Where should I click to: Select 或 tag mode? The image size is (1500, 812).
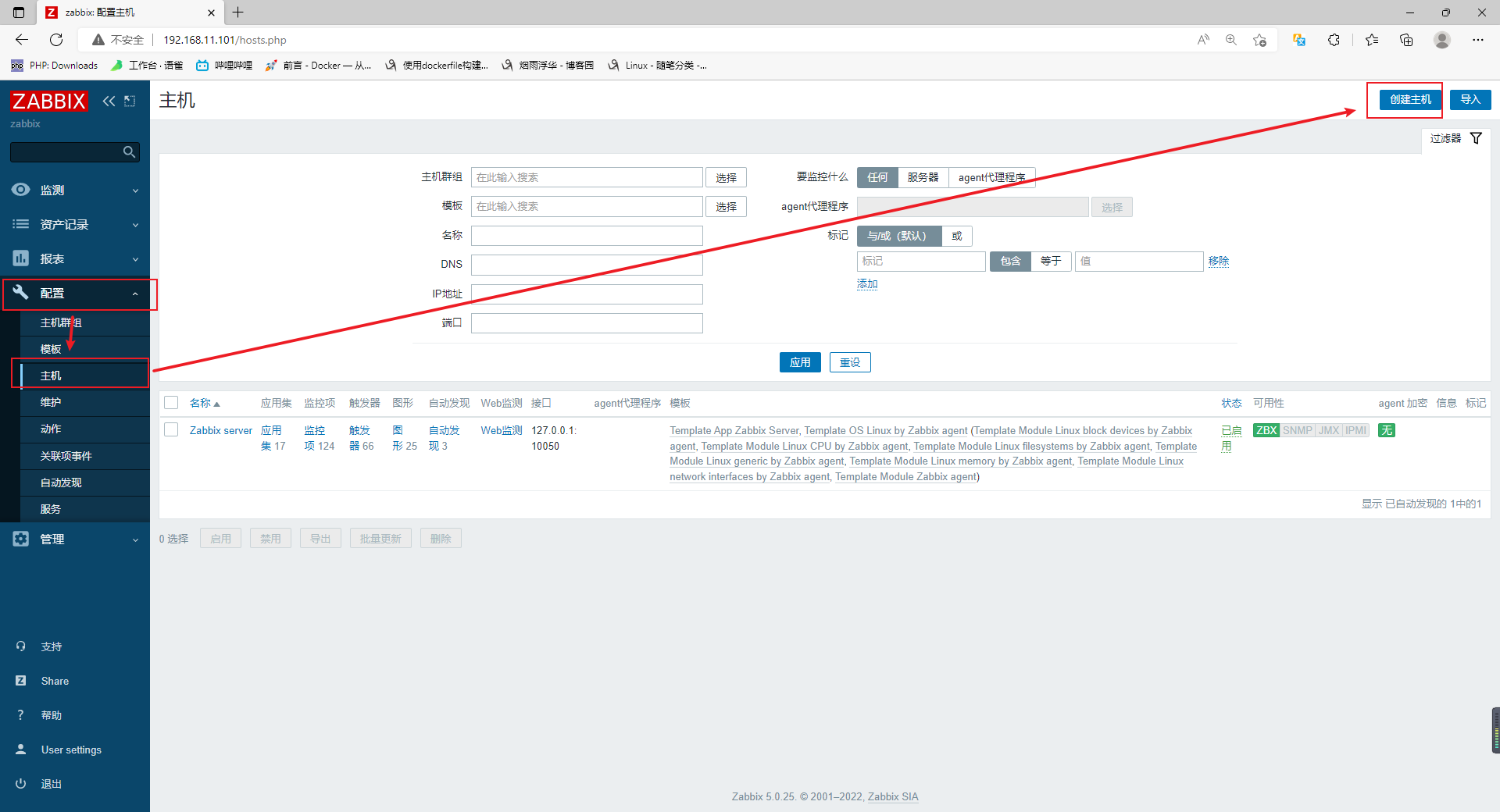coord(957,236)
